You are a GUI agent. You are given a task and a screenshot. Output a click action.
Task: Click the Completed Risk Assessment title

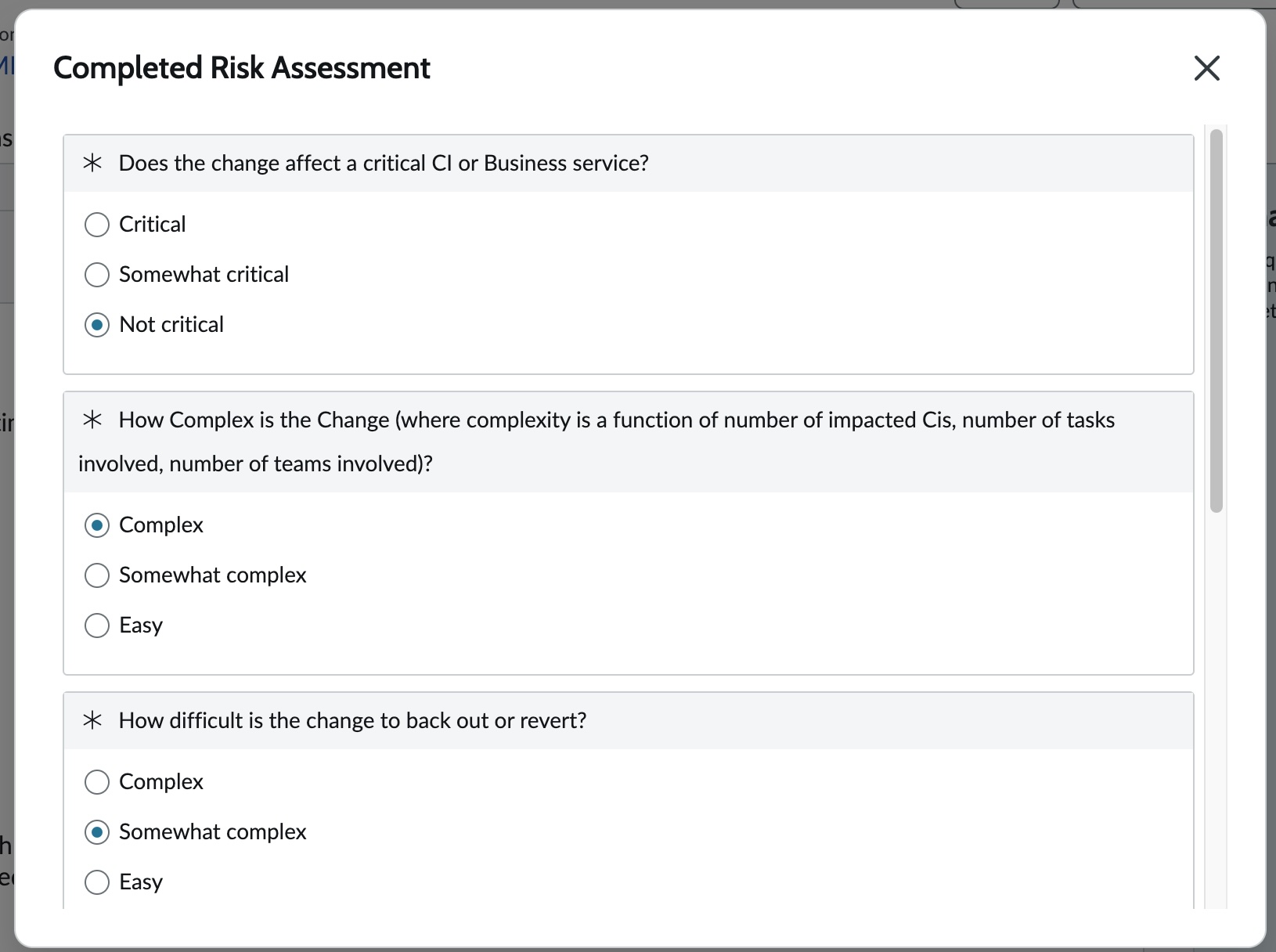pyautogui.click(x=241, y=68)
